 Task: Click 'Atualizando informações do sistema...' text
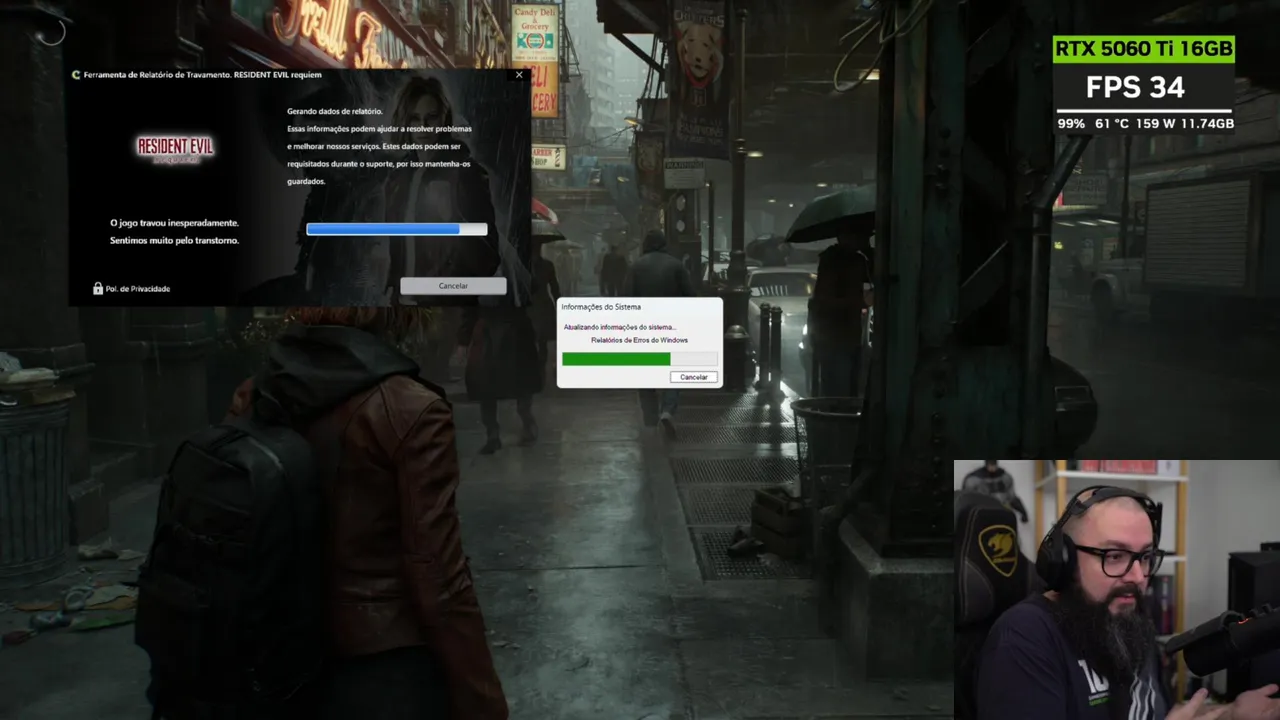pos(620,327)
